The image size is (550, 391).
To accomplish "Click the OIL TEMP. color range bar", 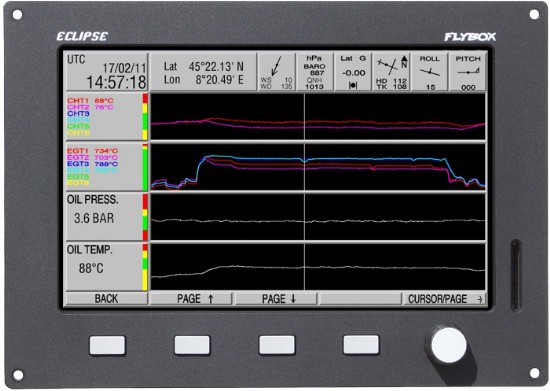I will point(145,267).
